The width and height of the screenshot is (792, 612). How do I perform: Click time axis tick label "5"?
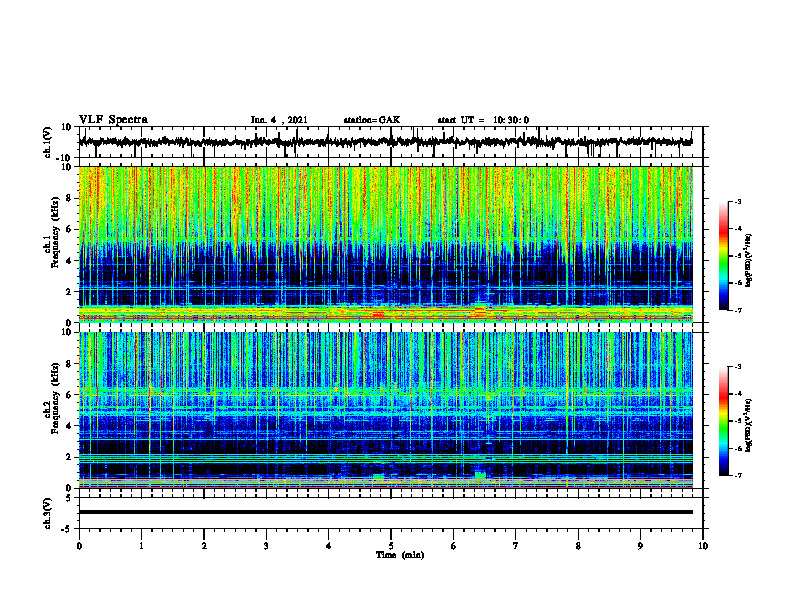point(391,546)
